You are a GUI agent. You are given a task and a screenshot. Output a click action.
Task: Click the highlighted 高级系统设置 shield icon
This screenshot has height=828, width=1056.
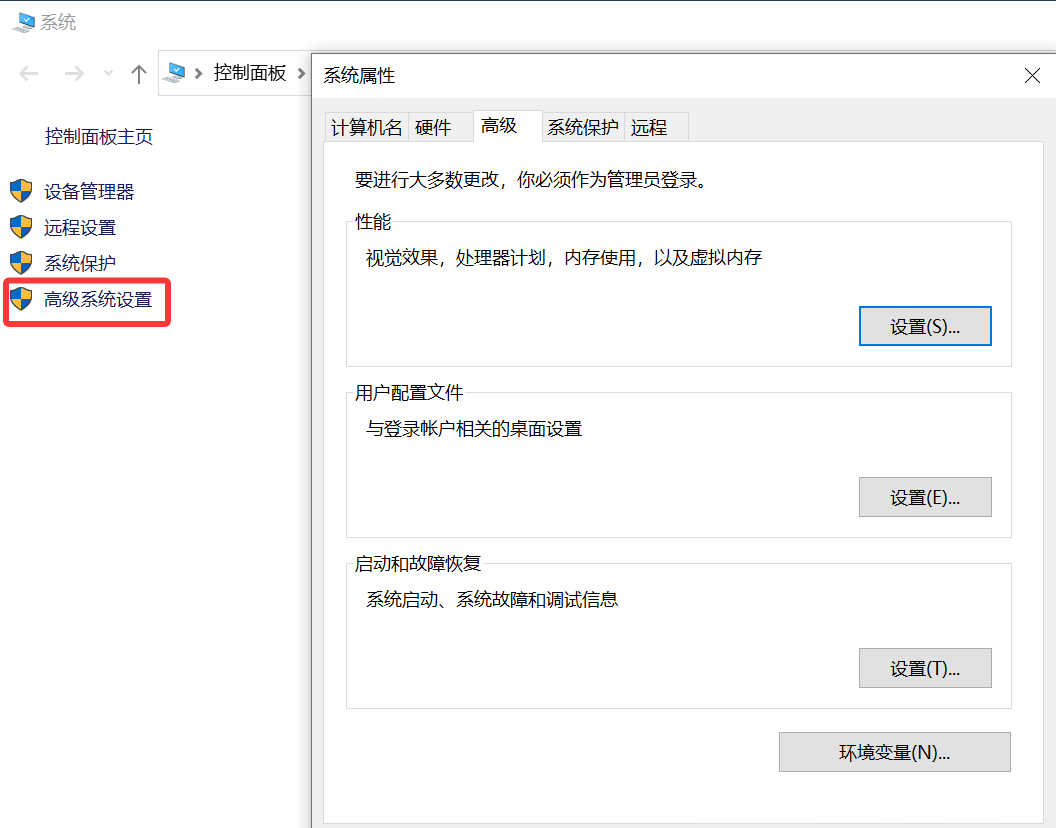tap(22, 299)
